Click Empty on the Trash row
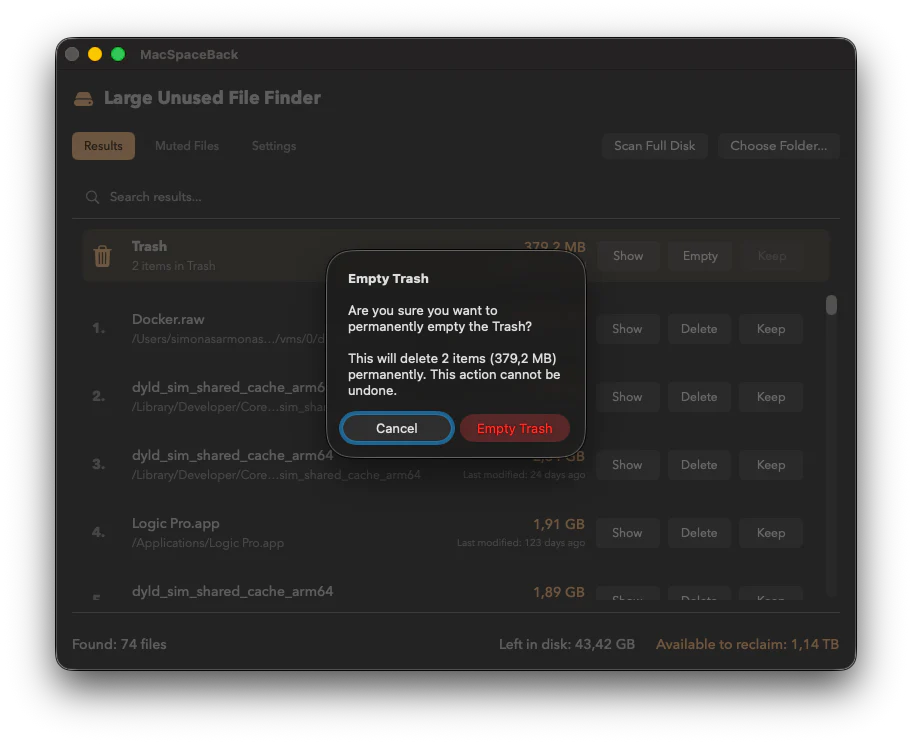This screenshot has height=744, width=912. click(699, 256)
